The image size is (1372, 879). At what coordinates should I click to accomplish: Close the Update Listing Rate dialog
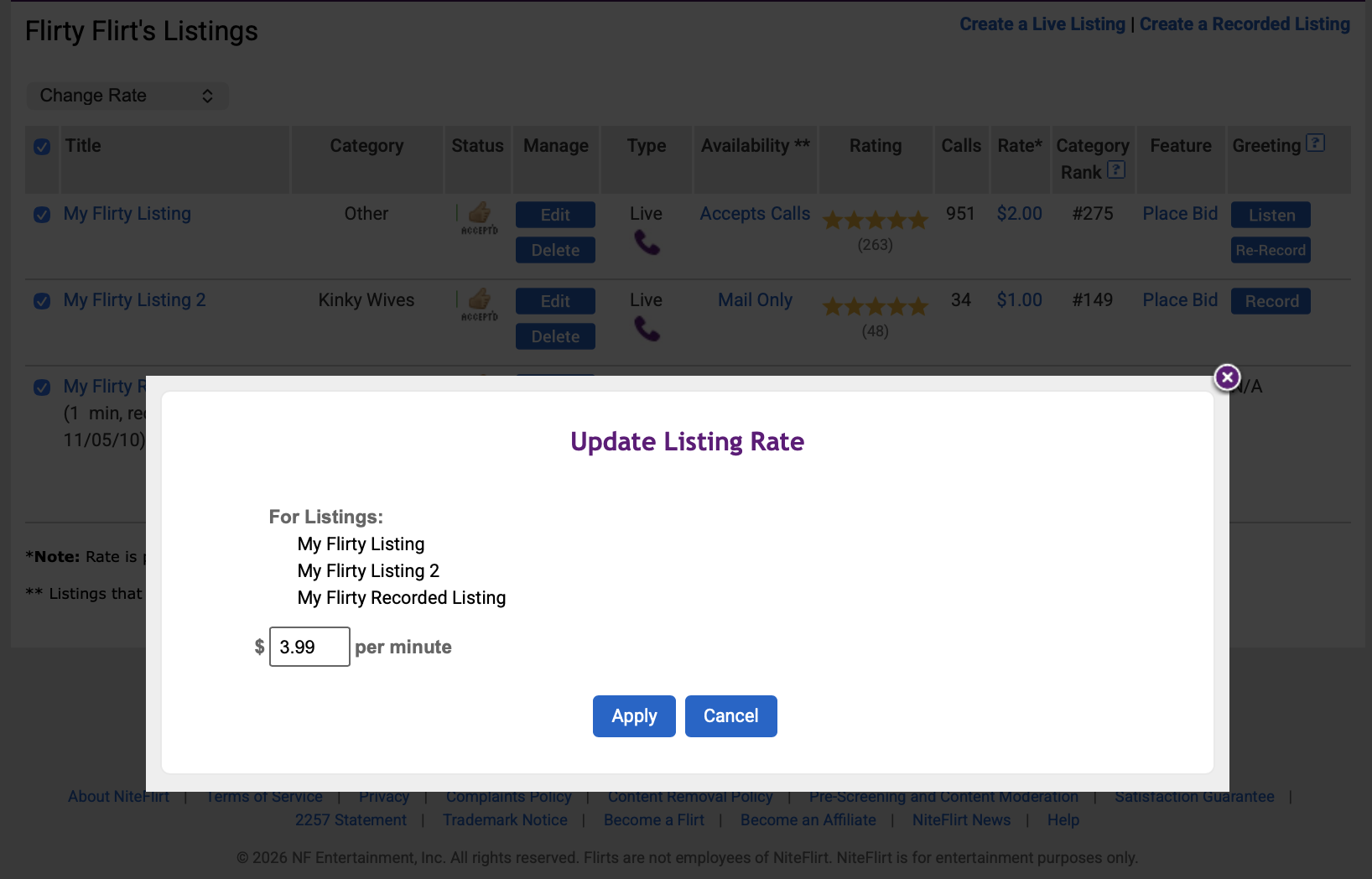1227,377
